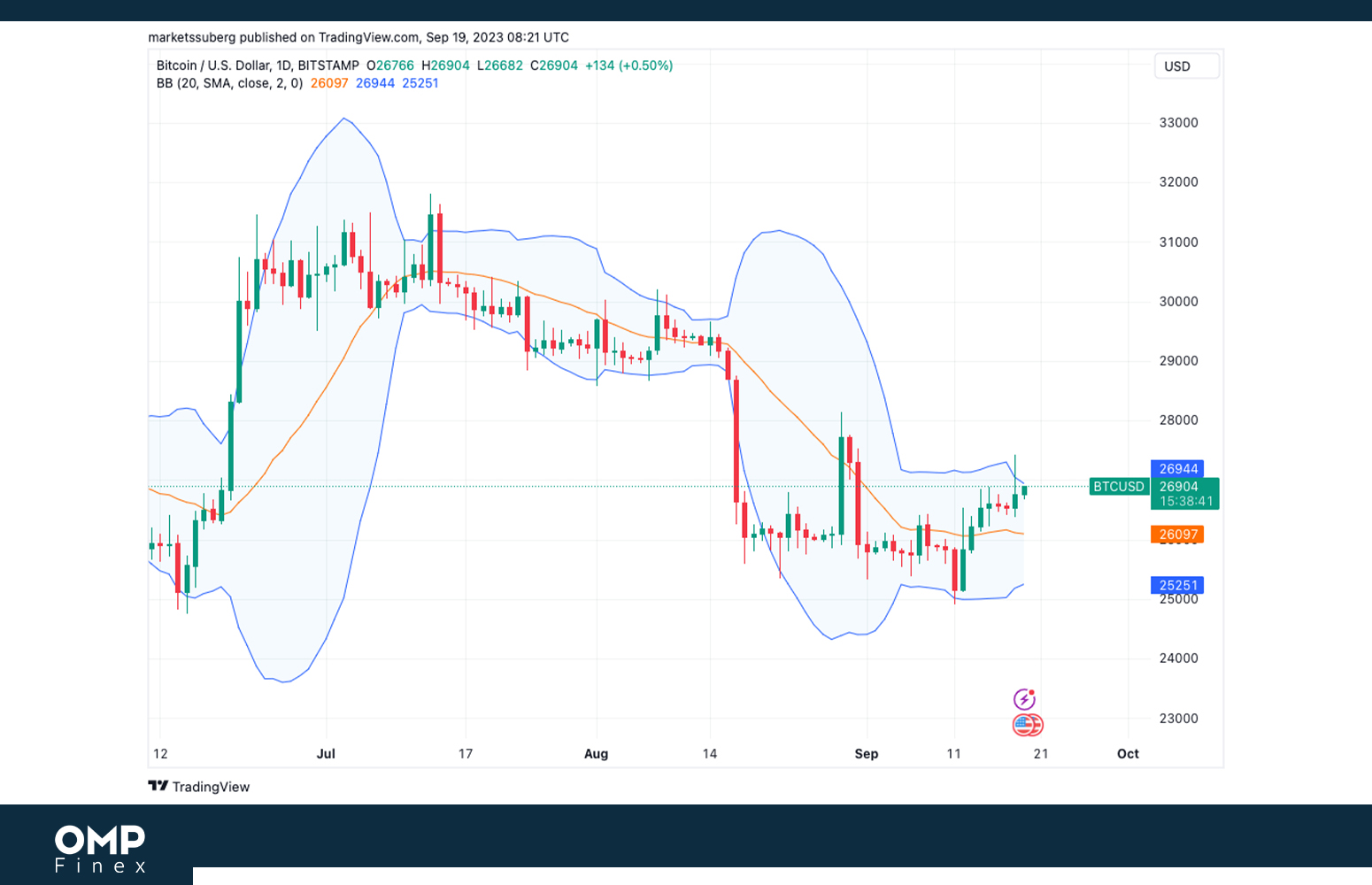The width and height of the screenshot is (1372, 885).
Task: Click the 33000 price axis label
Action: coord(1178,123)
